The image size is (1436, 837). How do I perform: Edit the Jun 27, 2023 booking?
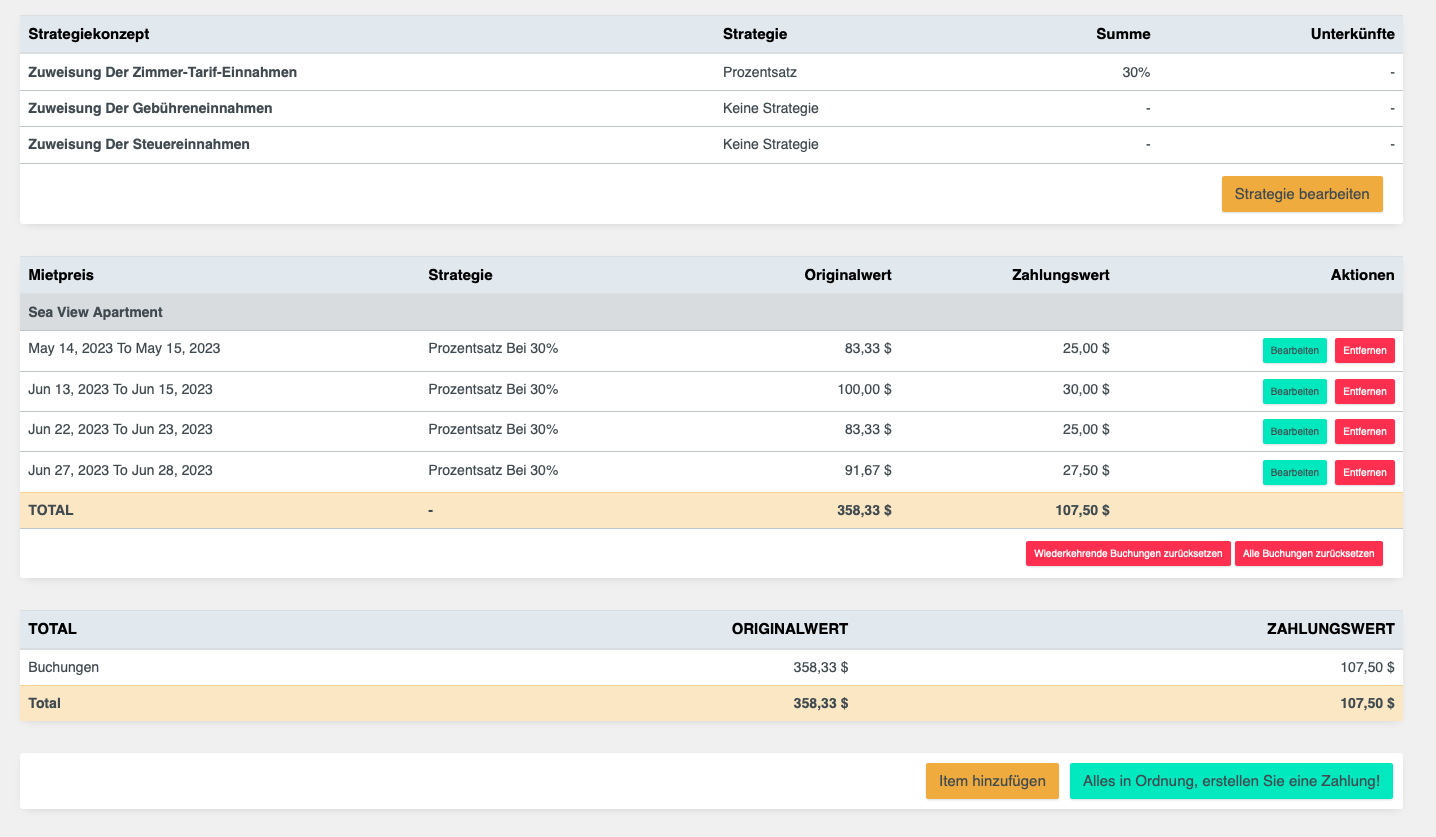coord(1294,472)
